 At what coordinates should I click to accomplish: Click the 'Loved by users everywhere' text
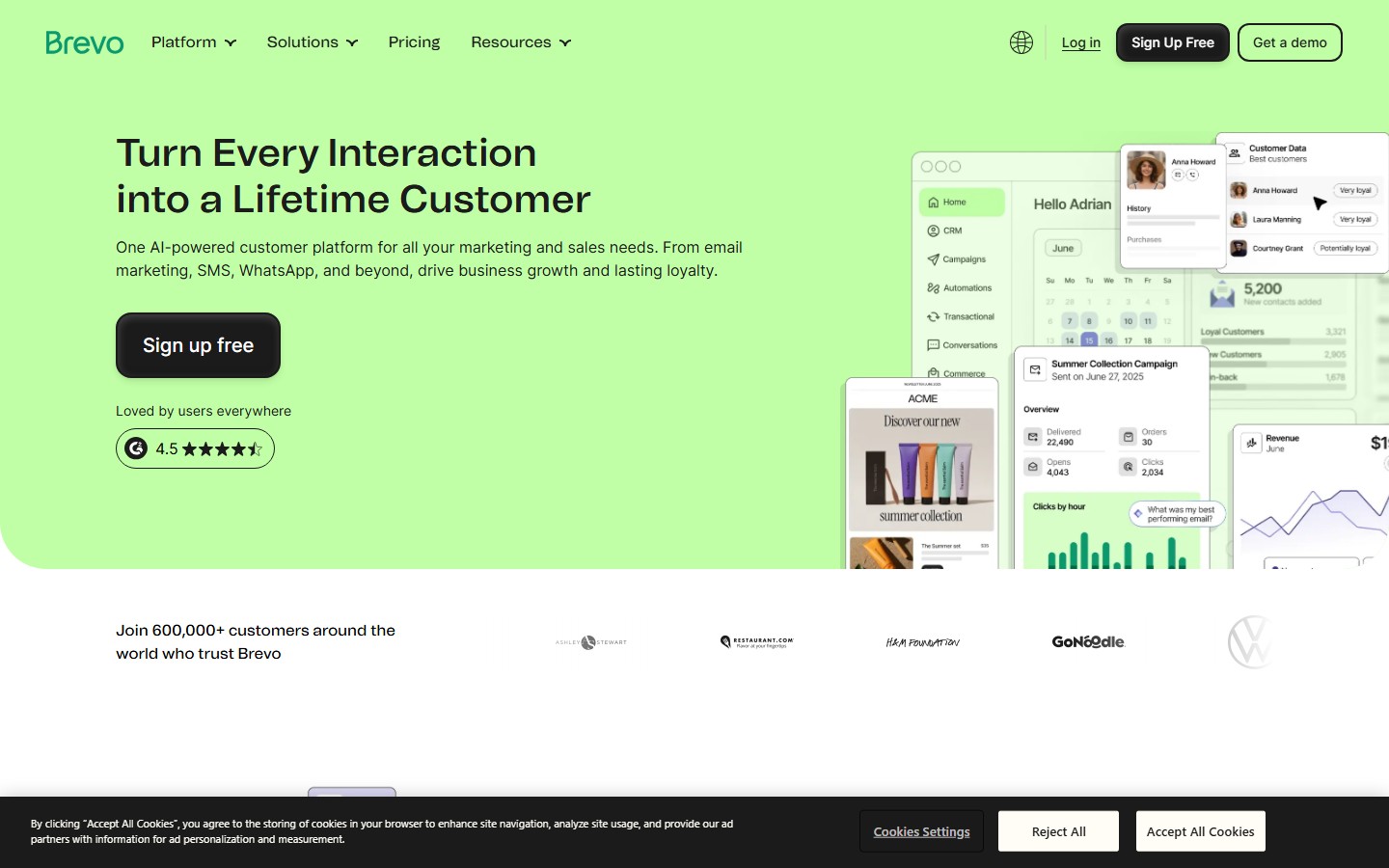204,411
